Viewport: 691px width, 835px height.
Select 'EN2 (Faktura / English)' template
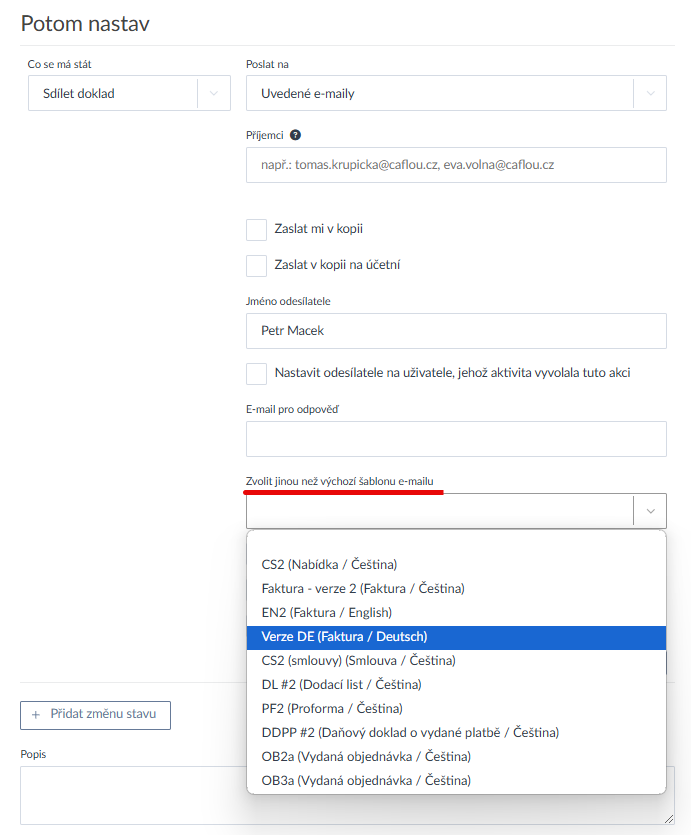click(326, 612)
